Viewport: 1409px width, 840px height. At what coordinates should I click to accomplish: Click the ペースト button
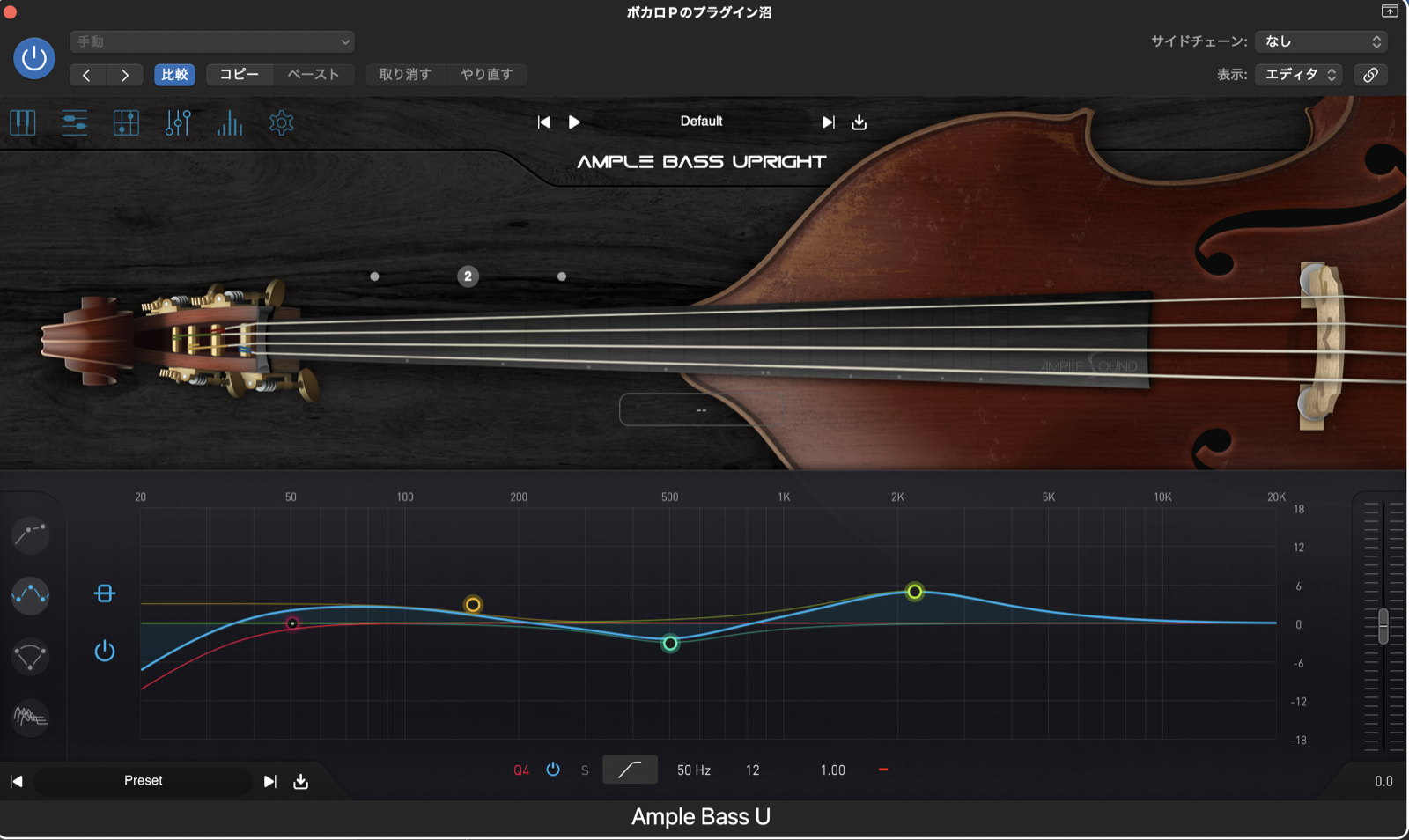pyautogui.click(x=314, y=75)
